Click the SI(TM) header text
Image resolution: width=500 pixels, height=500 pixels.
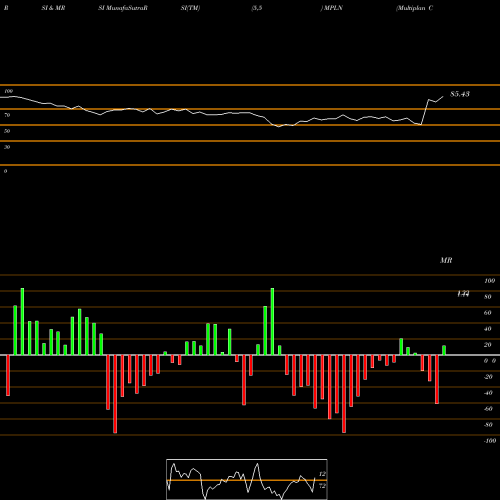(190, 8)
